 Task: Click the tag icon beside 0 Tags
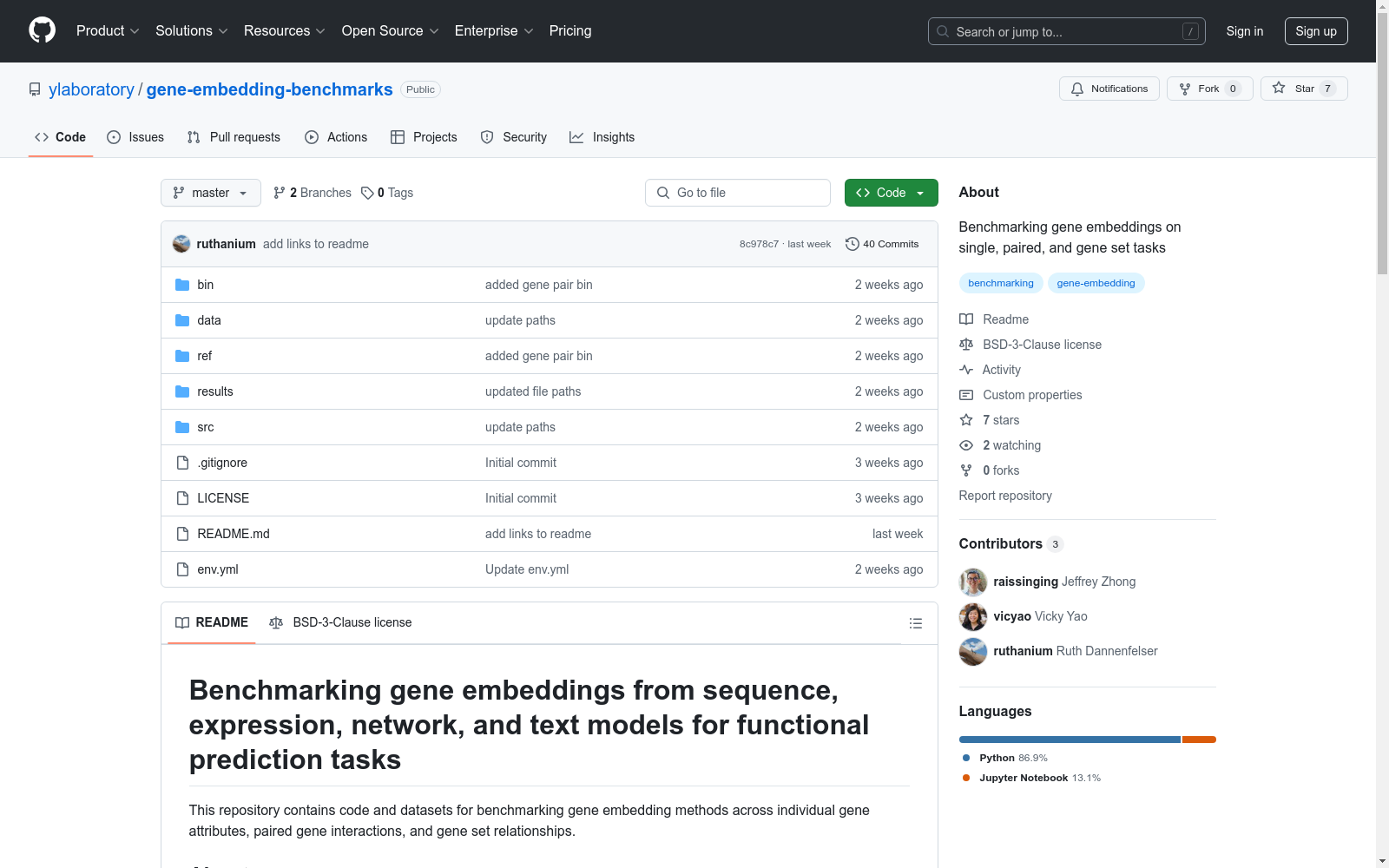tap(367, 193)
